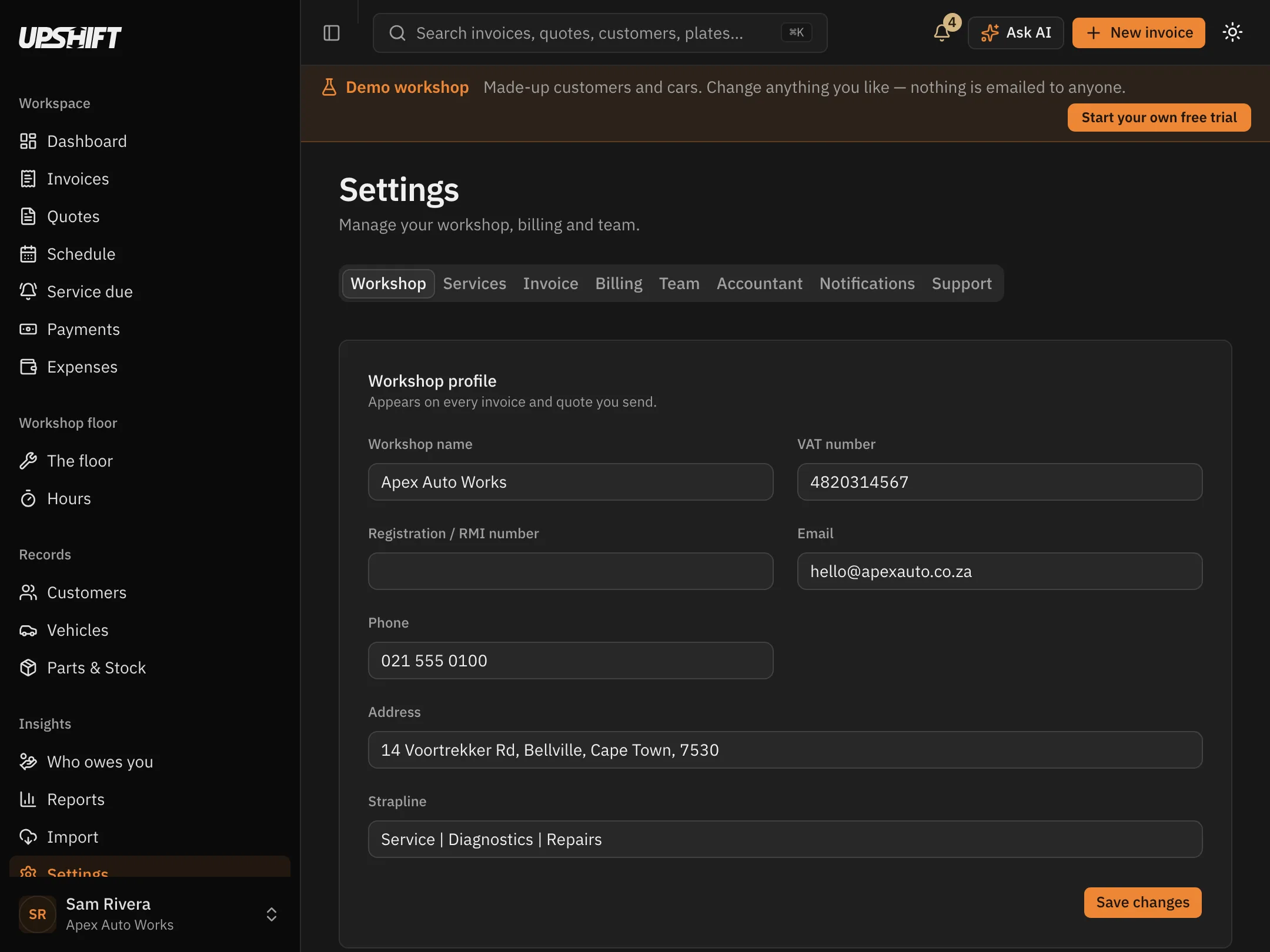Click the Schedule calendar icon
The height and width of the screenshot is (952, 1270).
pyautogui.click(x=28, y=254)
